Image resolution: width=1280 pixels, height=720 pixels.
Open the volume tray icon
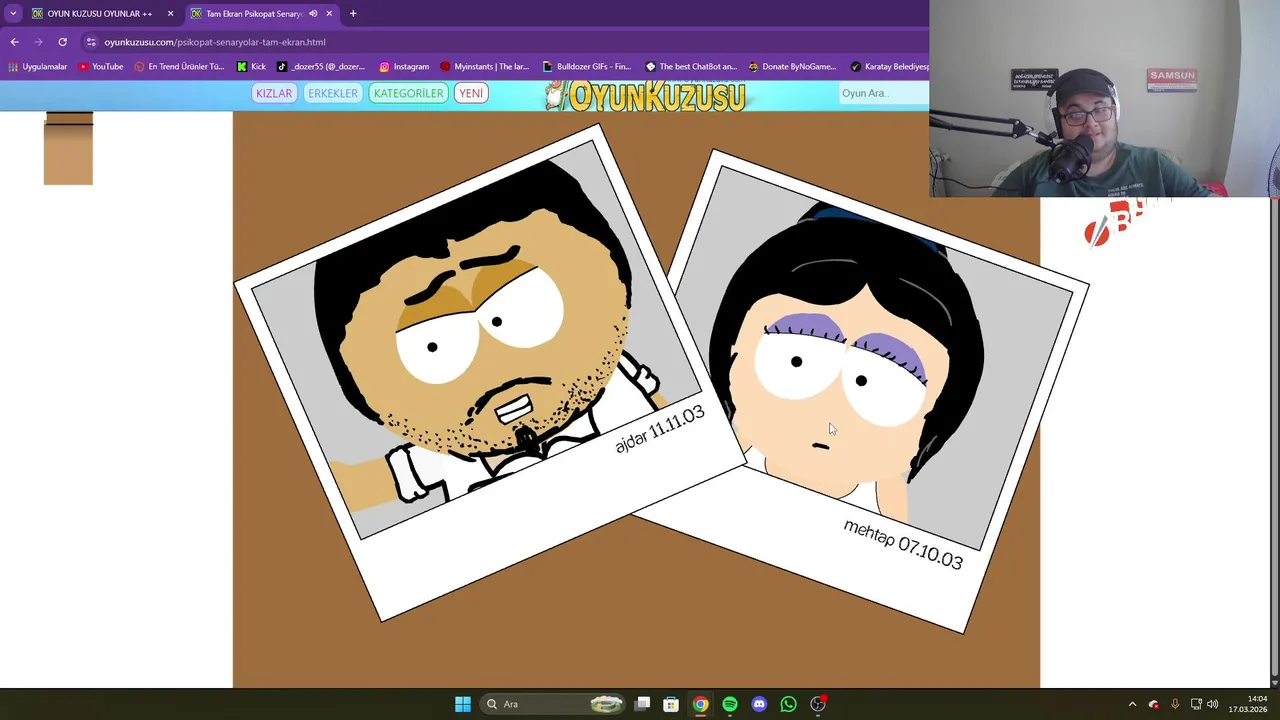(1213, 704)
